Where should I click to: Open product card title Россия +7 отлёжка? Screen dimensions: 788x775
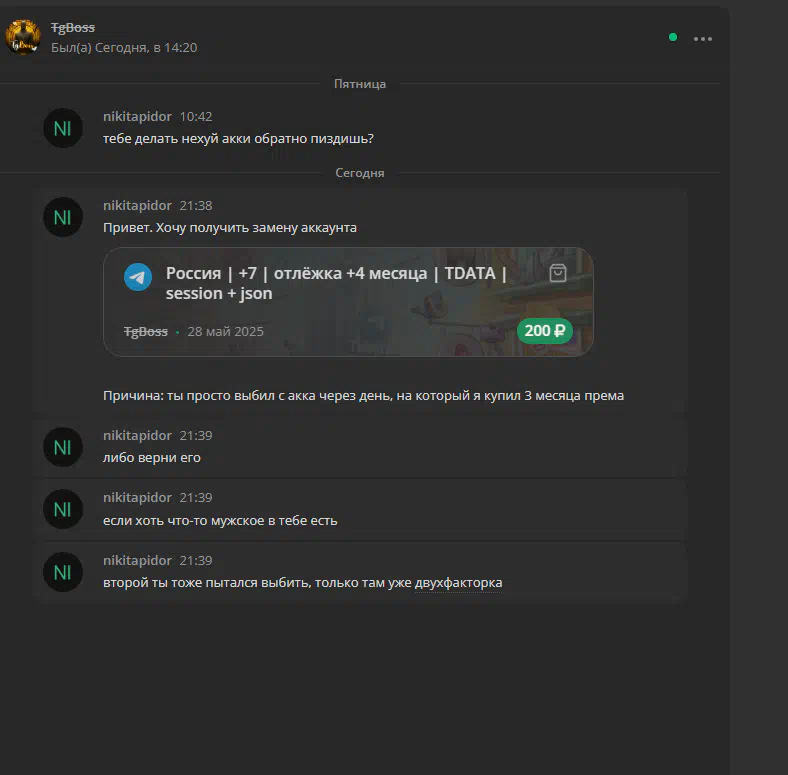pos(336,283)
